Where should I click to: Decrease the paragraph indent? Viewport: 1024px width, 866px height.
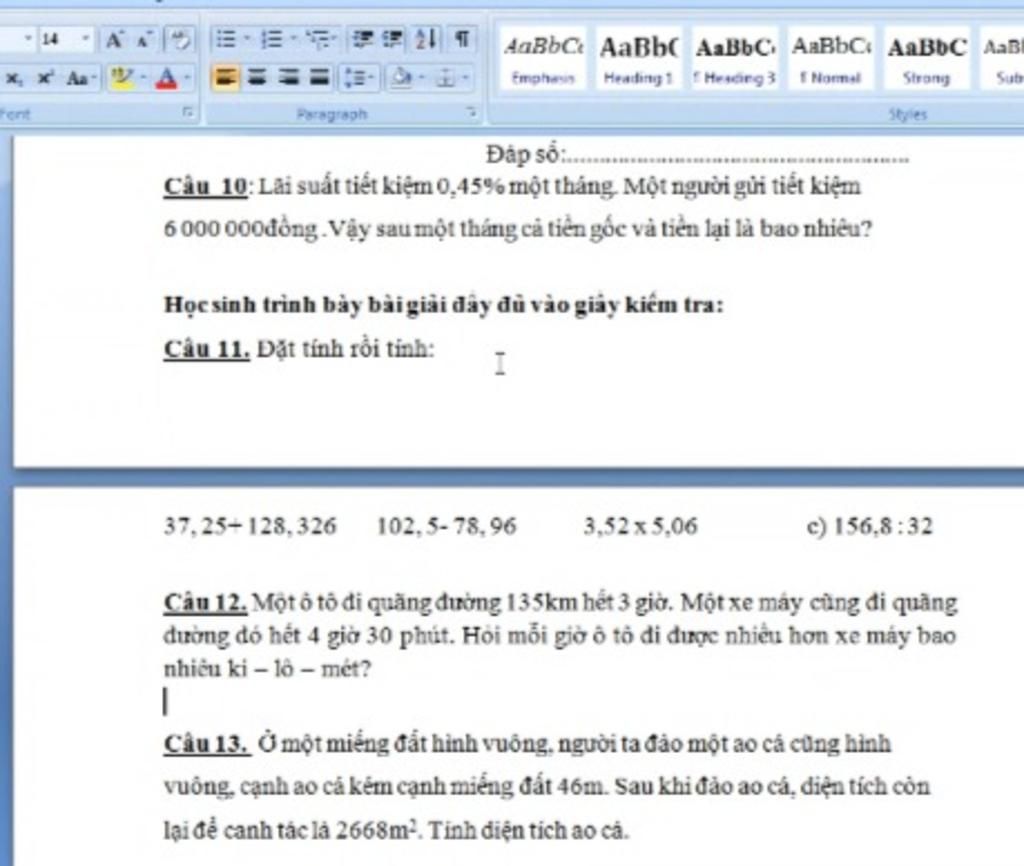pos(362,40)
